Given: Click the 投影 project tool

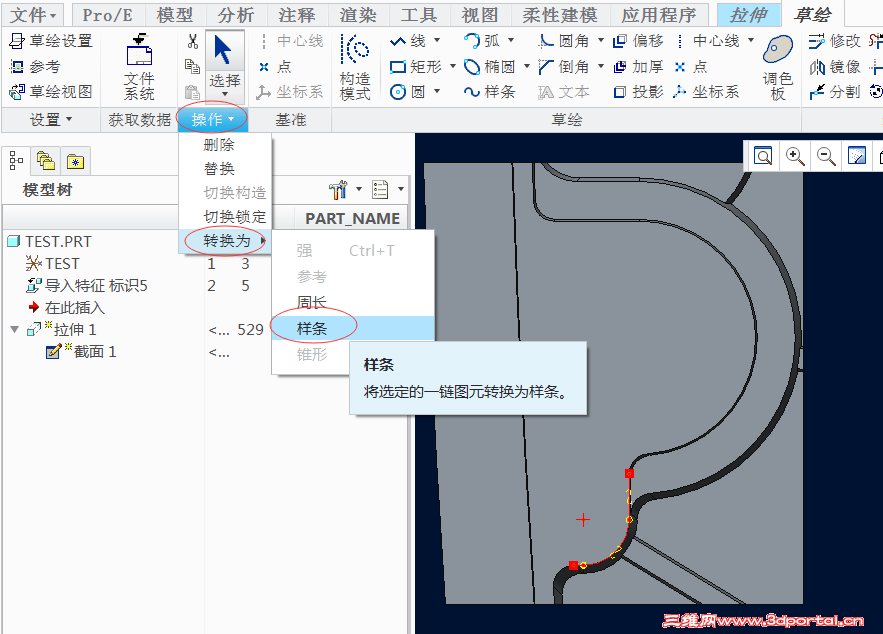Looking at the screenshot, I should [638, 91].
